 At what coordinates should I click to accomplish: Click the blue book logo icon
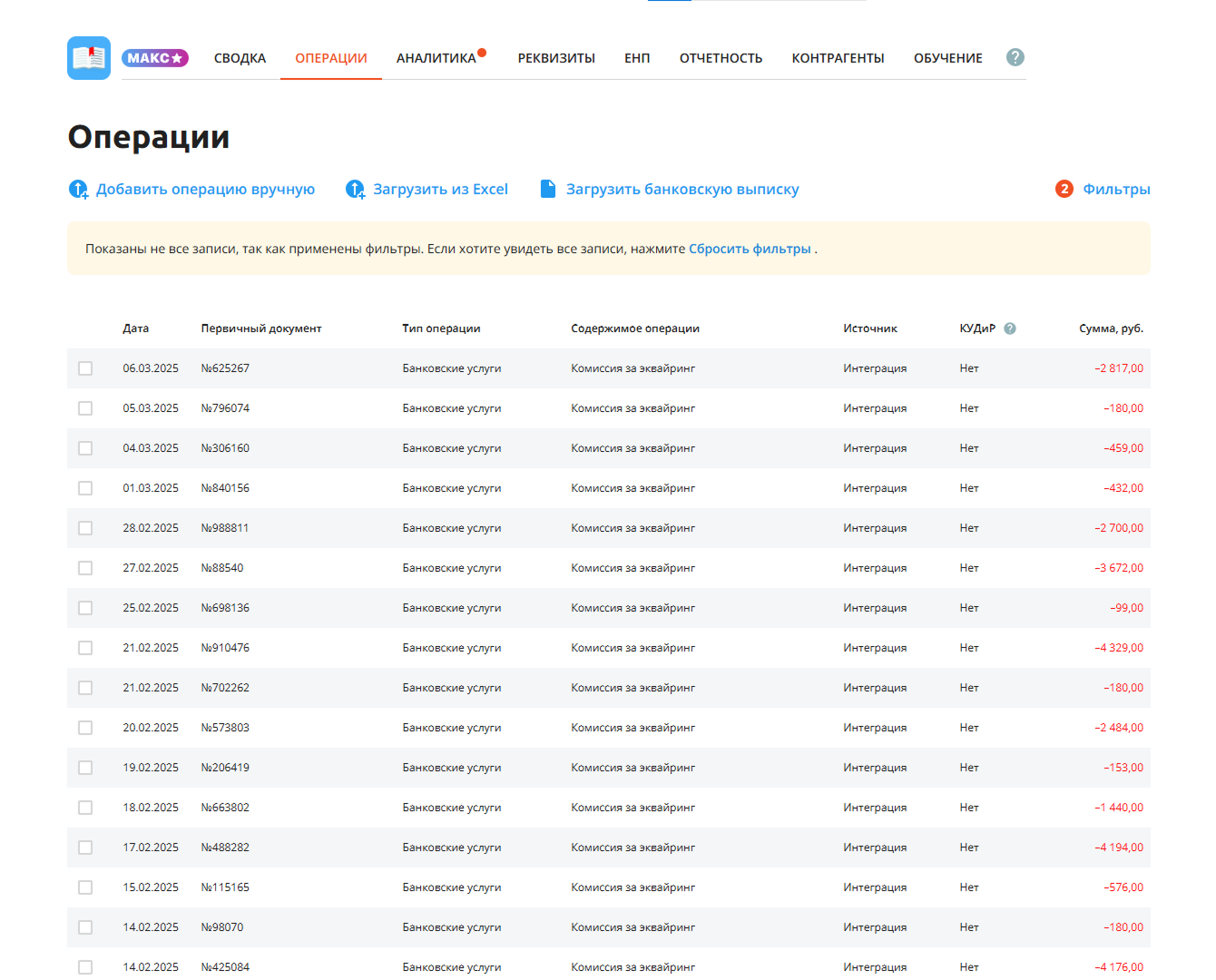tap(89, 58)
